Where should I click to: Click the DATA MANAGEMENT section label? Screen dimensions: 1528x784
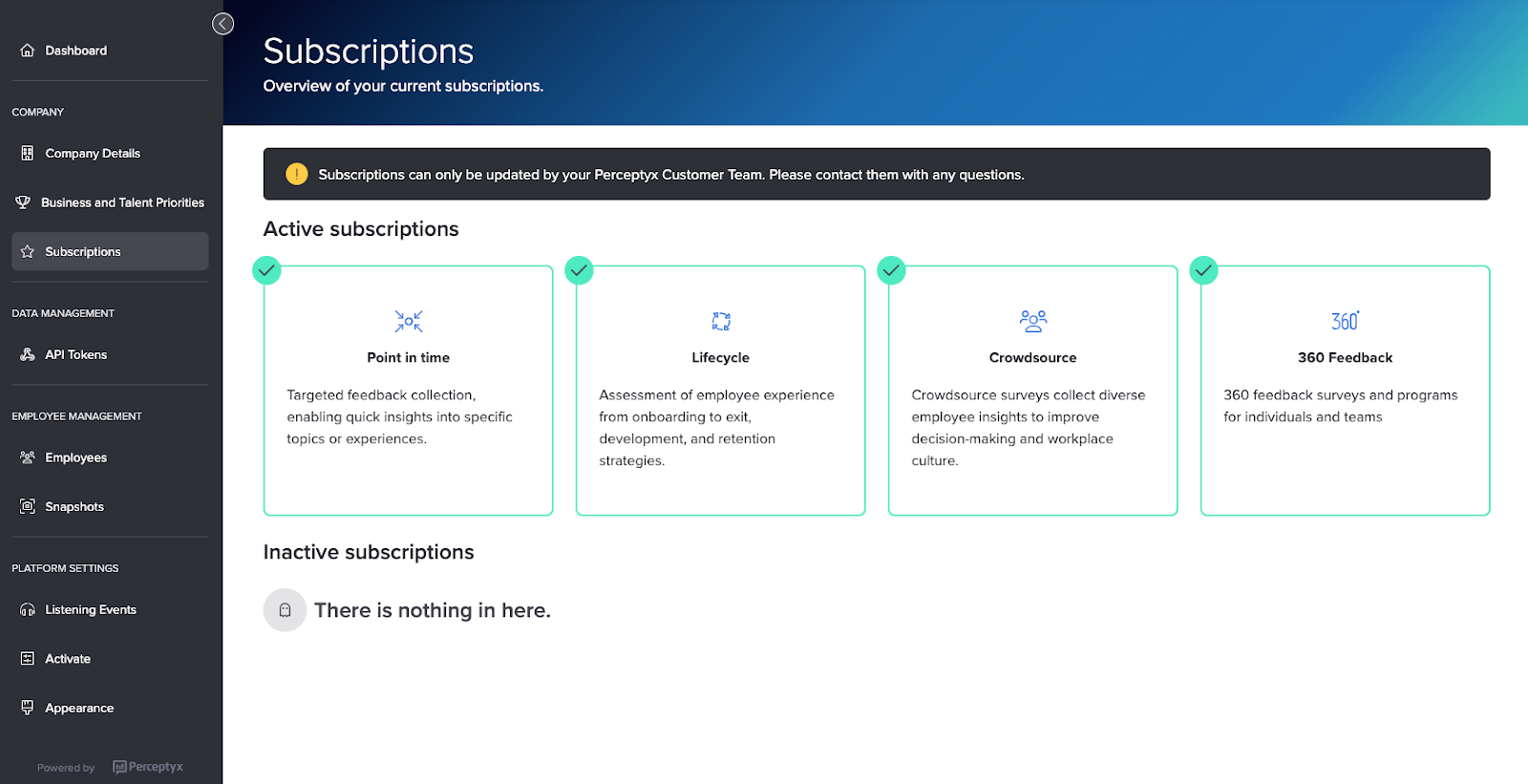point(63,313)
